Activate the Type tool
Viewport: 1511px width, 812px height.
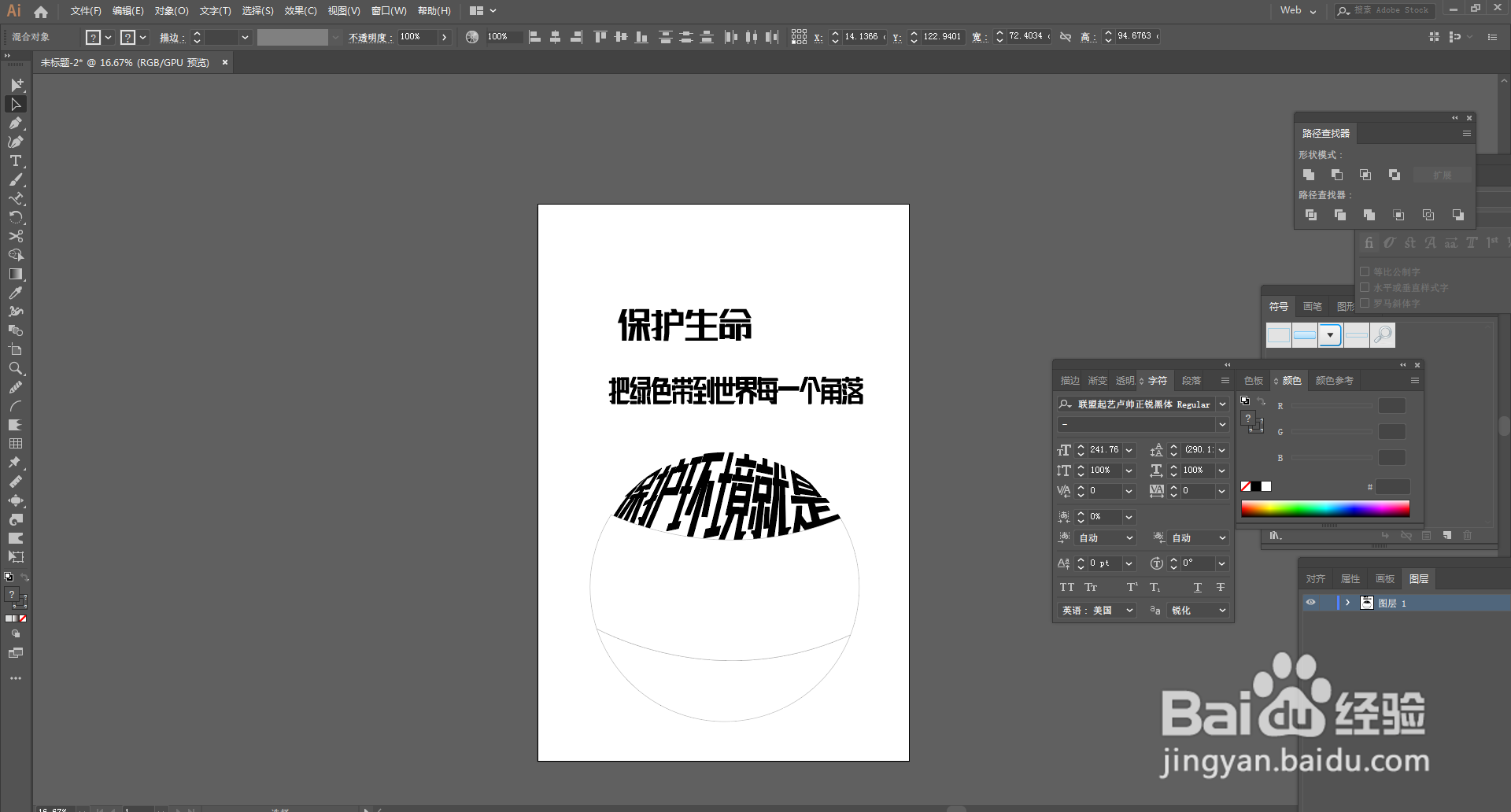point(16,161)
